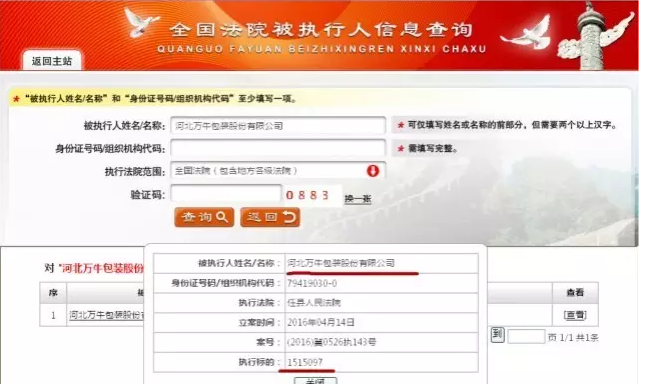Image resolution: width=657 pixels, height=384 pixels.
Task: Click the orange 查询 search button
Action: [204, 217]
